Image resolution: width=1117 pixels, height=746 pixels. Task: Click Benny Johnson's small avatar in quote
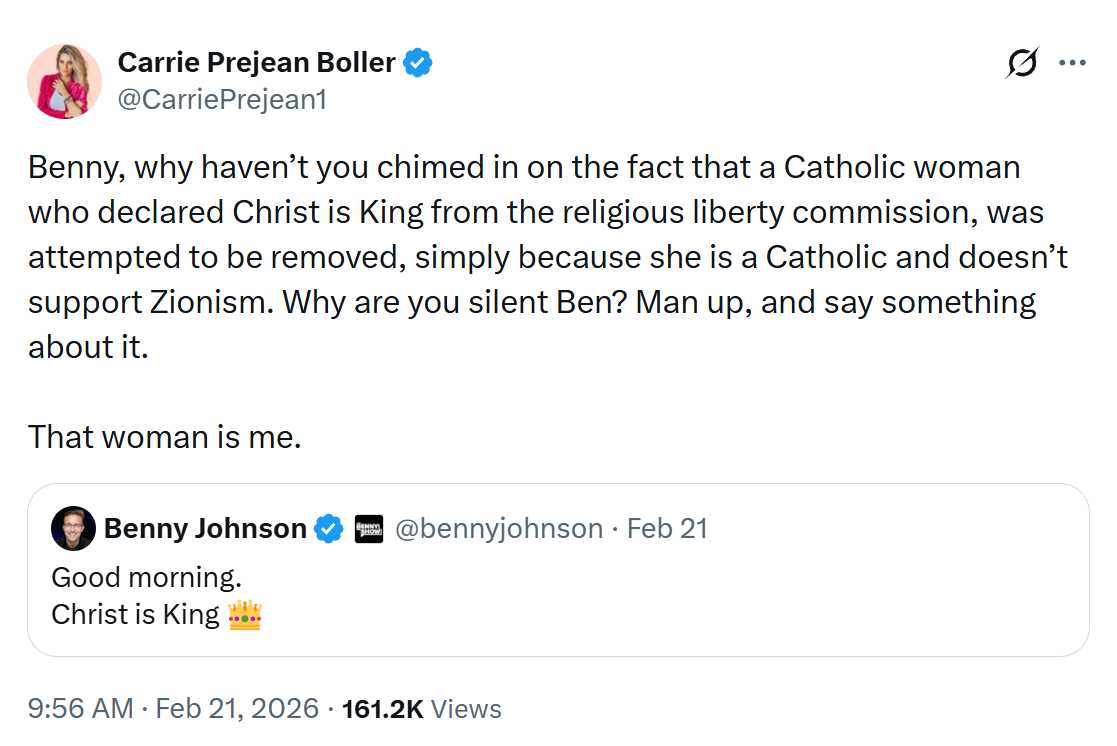coord(73,528)
